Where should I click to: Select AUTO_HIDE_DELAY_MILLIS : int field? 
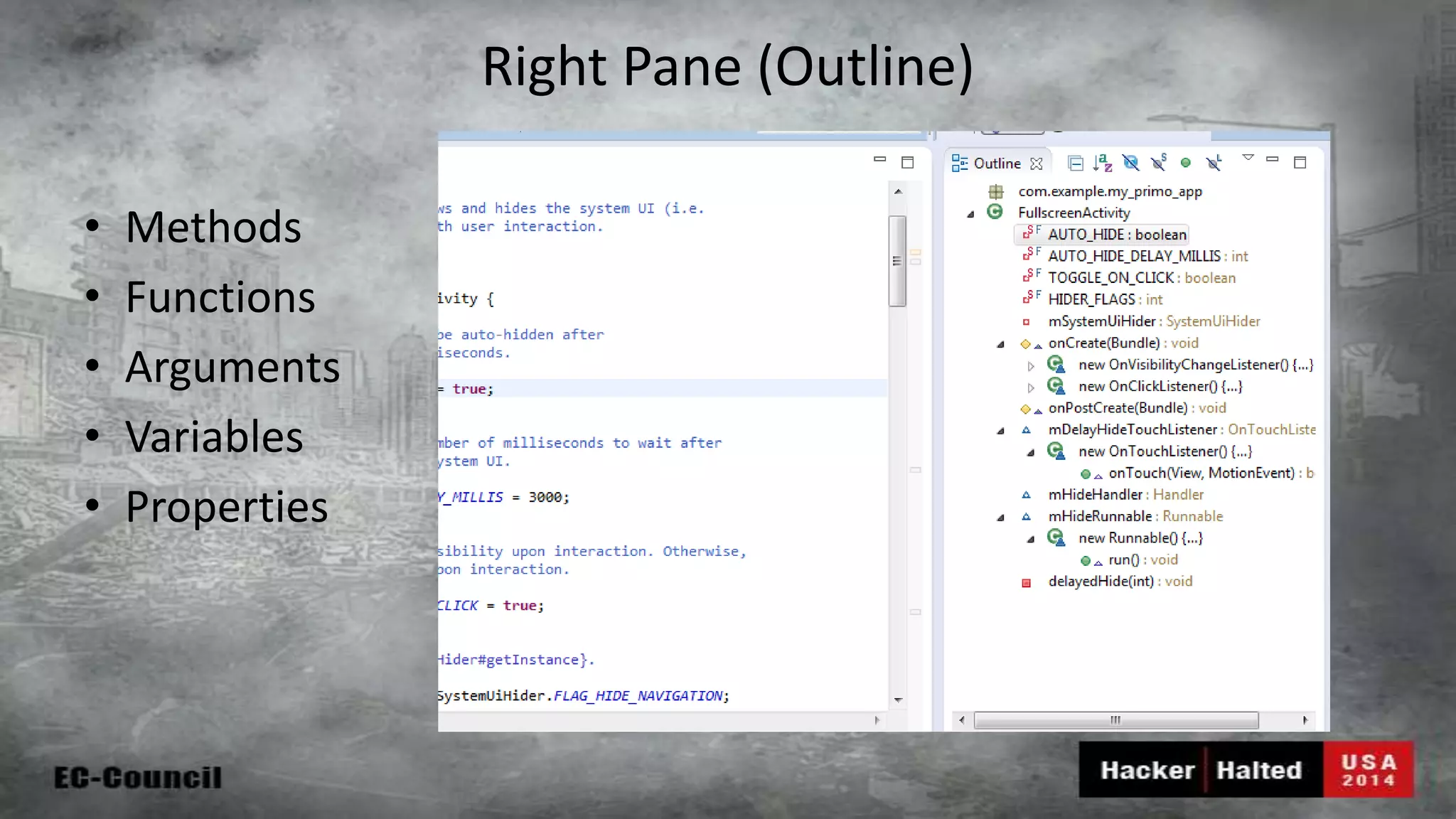click(x=1148, y=256)
